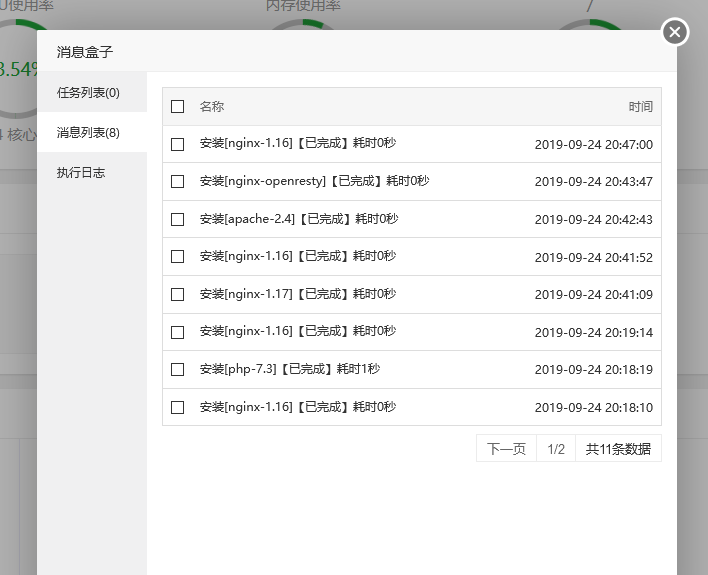Click the 安装[php-7.3] 耗时1秒 message
The width and height of the screenshot is (708, 575).
coord(290,369)
